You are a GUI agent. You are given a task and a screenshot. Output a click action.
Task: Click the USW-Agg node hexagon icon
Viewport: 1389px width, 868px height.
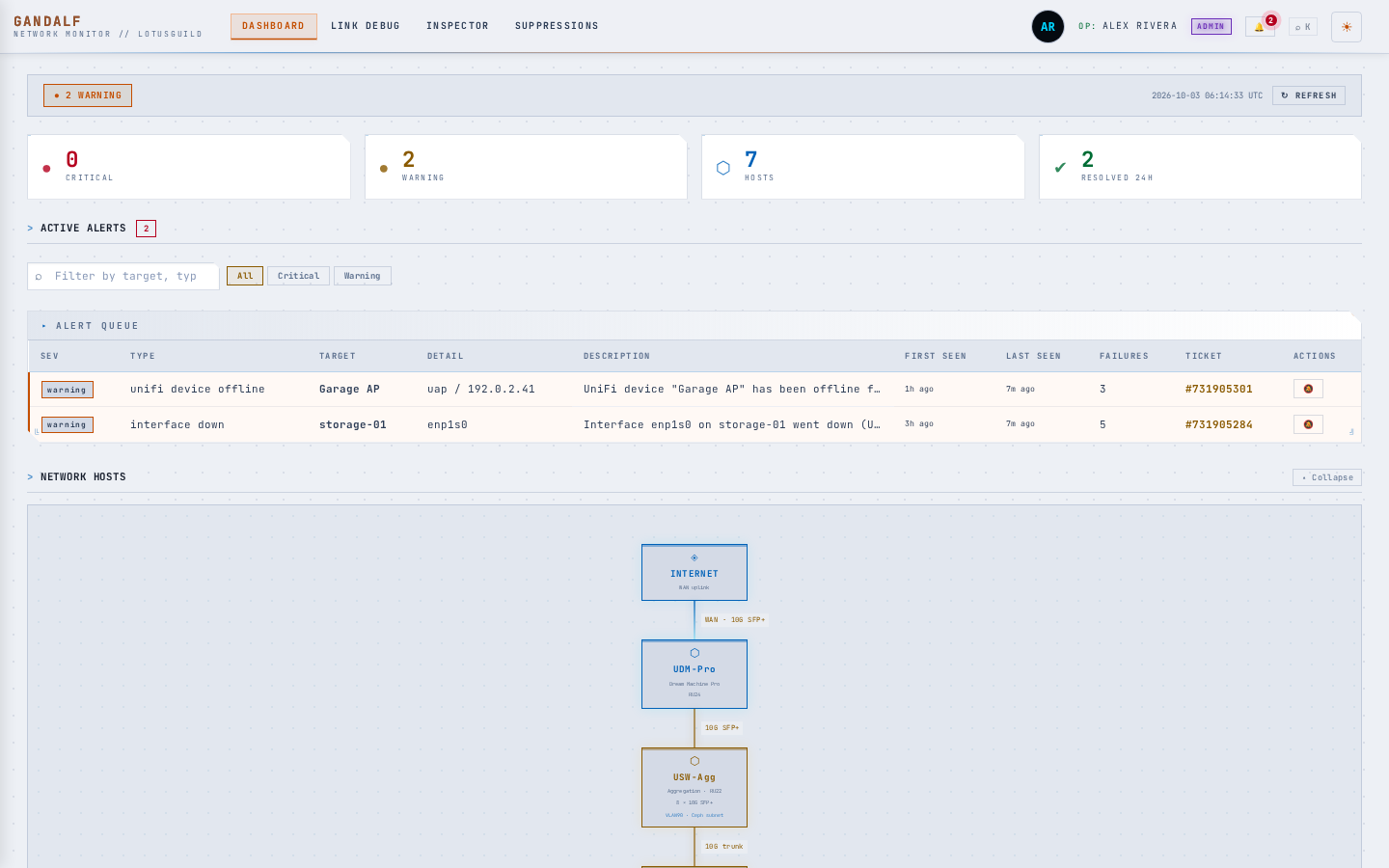pyautogui.click(x=694, y=761)
